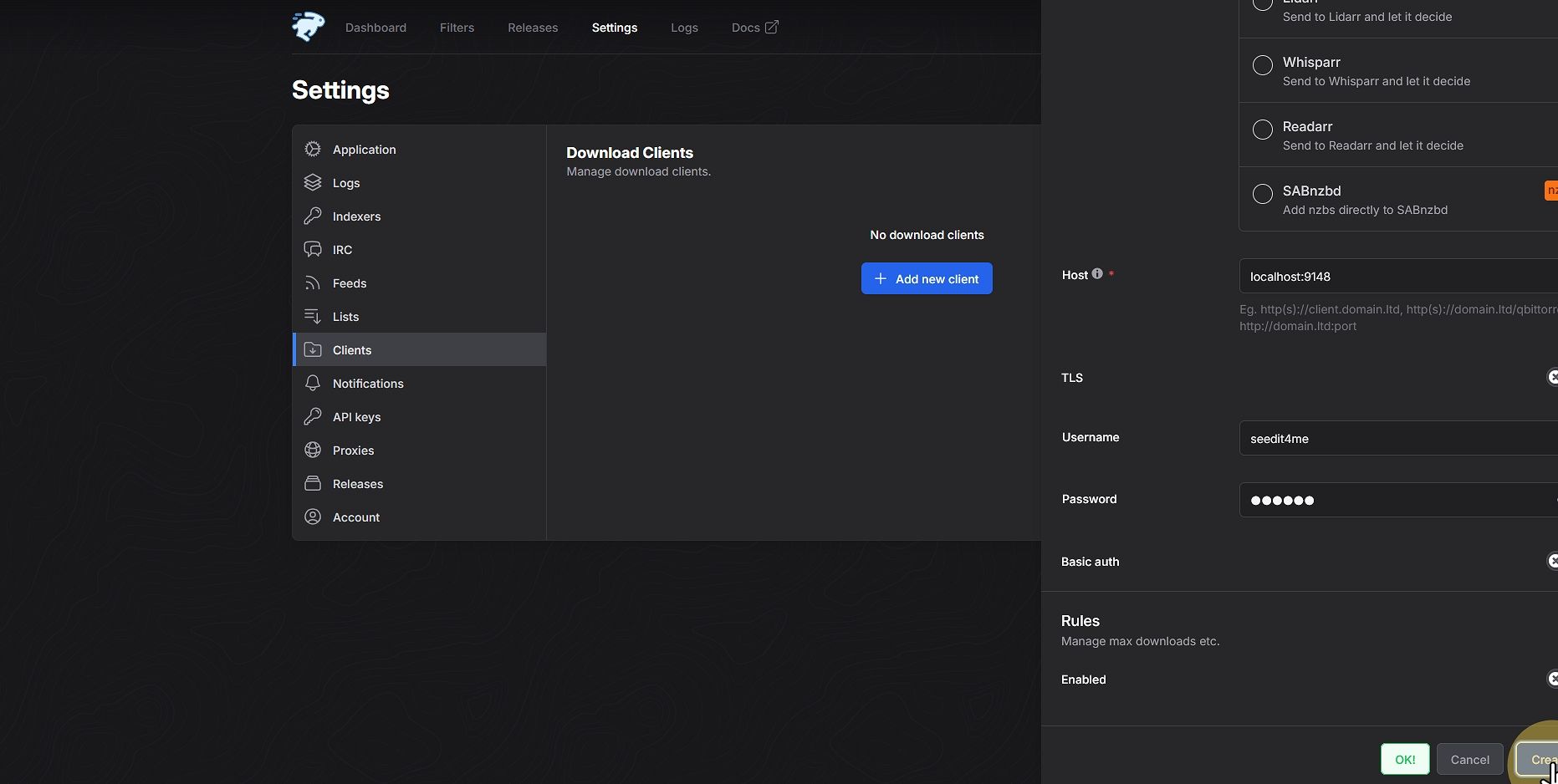The height and width of the screenshot is (784, 1558).
Task: Click the Releases stack icon in sidebar
Action: coord(313,483)
